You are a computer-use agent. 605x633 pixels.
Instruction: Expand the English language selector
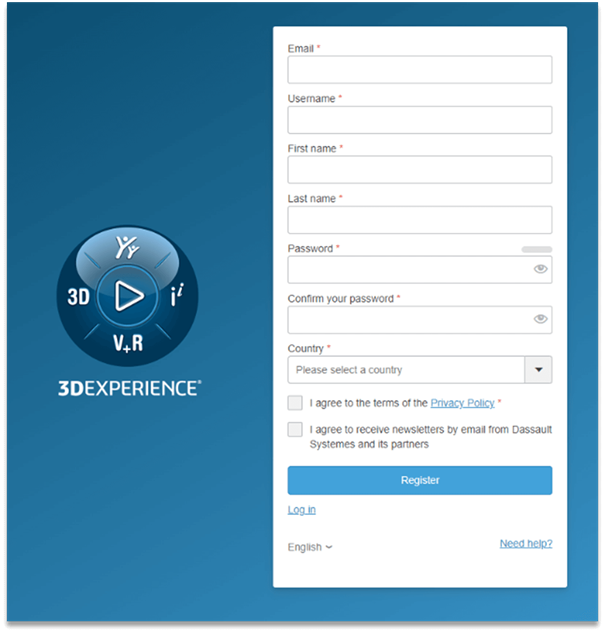[x=310, y=547]
